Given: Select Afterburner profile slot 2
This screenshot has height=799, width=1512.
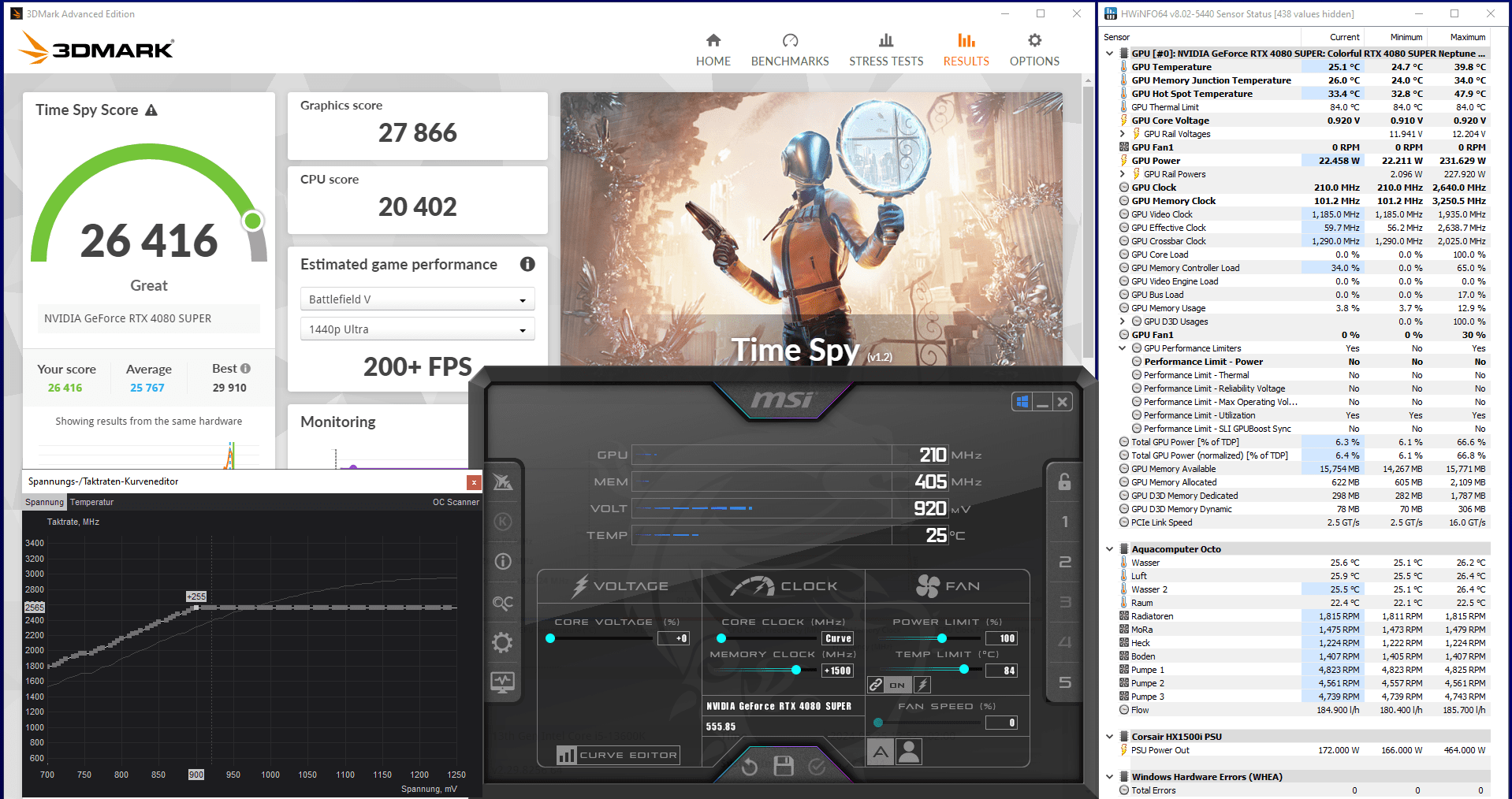Looking at the screenshot, I should point(1065,562).
